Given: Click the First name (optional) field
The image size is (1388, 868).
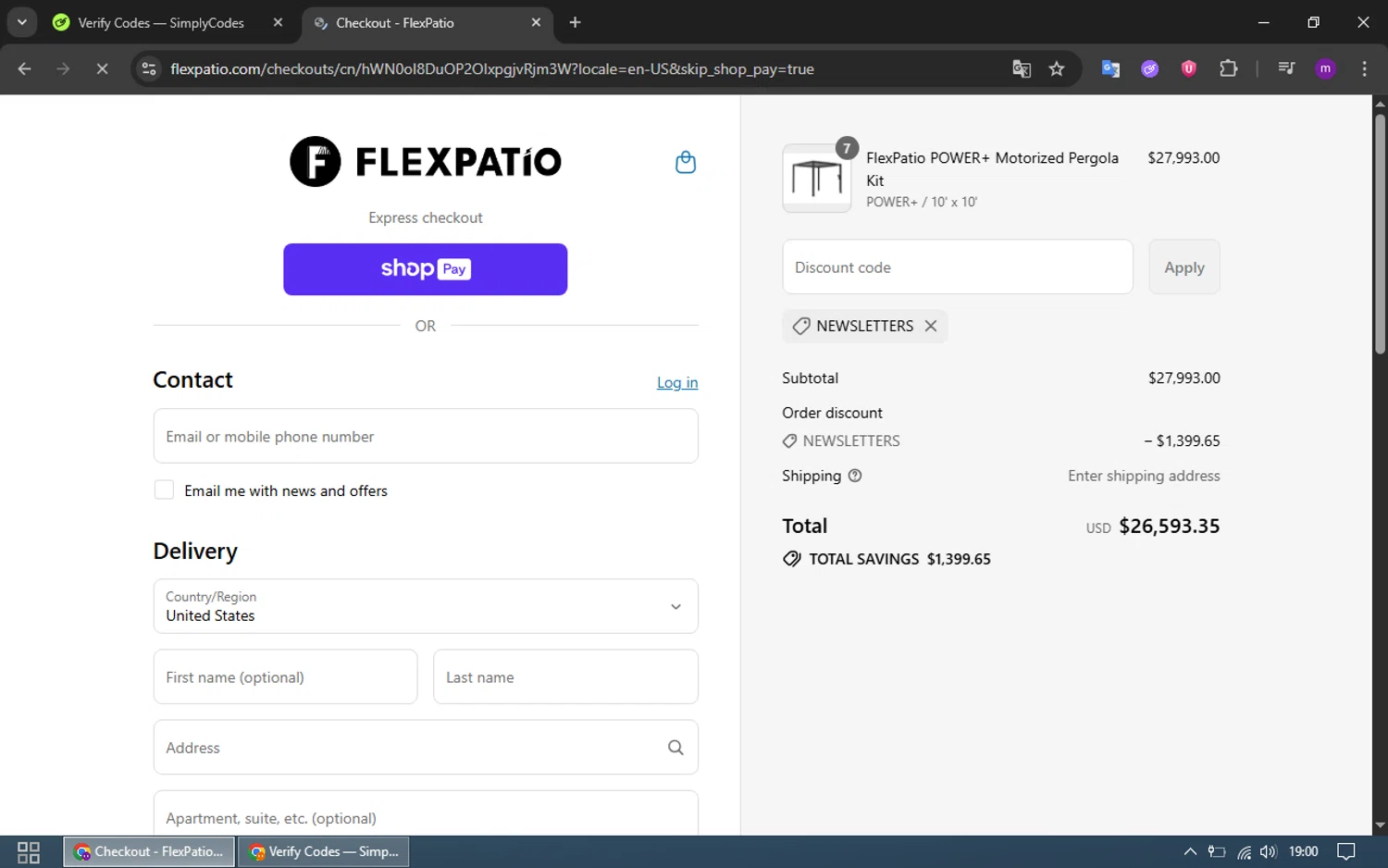Looking at the screenshot, I should [285, 676].
